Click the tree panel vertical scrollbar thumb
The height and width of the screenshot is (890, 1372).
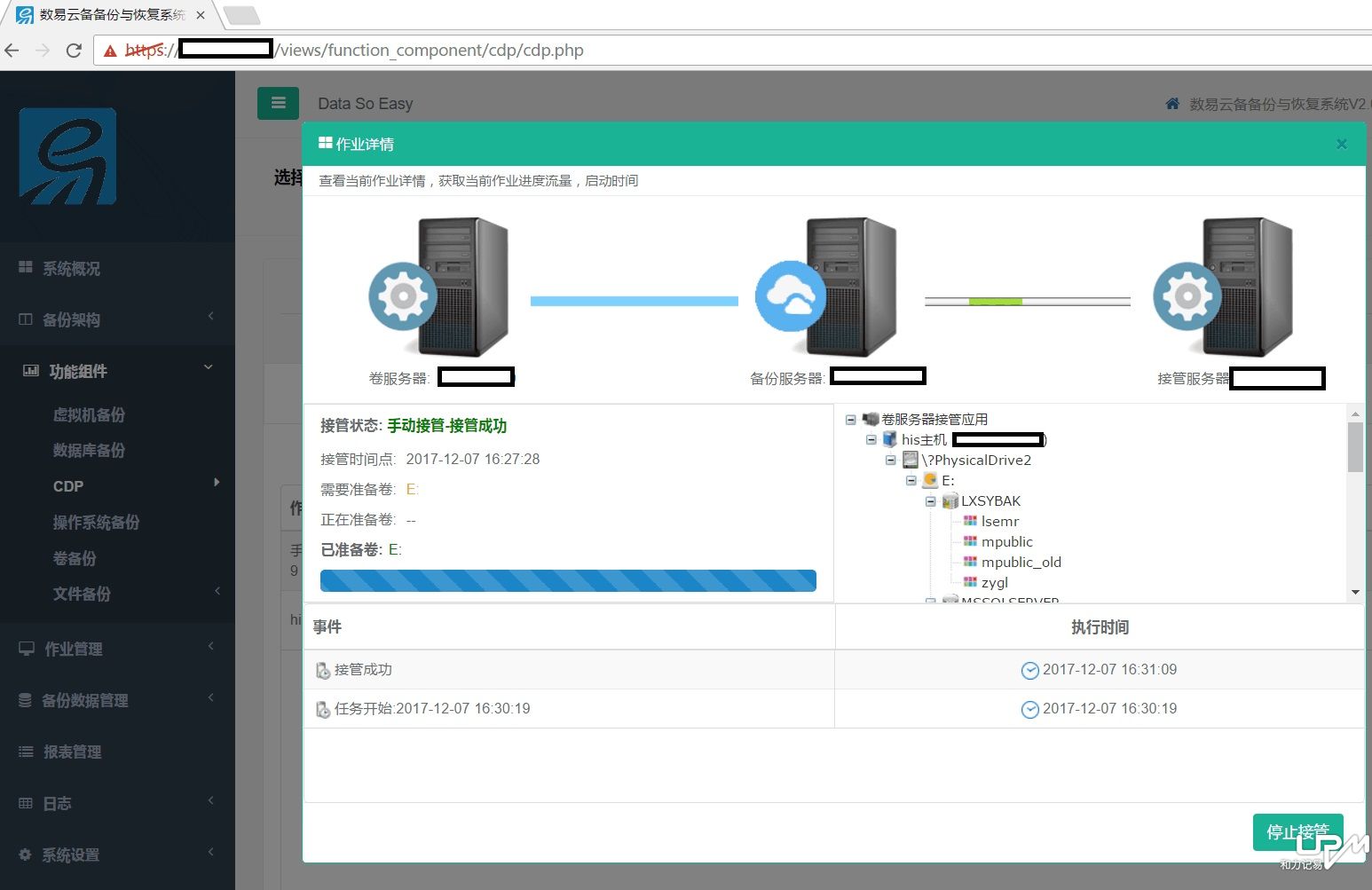[1355, 447]
